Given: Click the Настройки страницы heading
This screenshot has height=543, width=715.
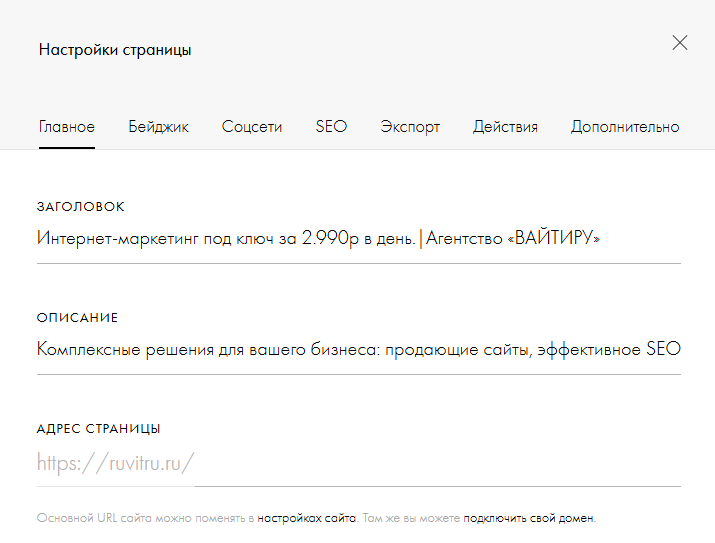Looking at the screenshot, I should (115, 50).
